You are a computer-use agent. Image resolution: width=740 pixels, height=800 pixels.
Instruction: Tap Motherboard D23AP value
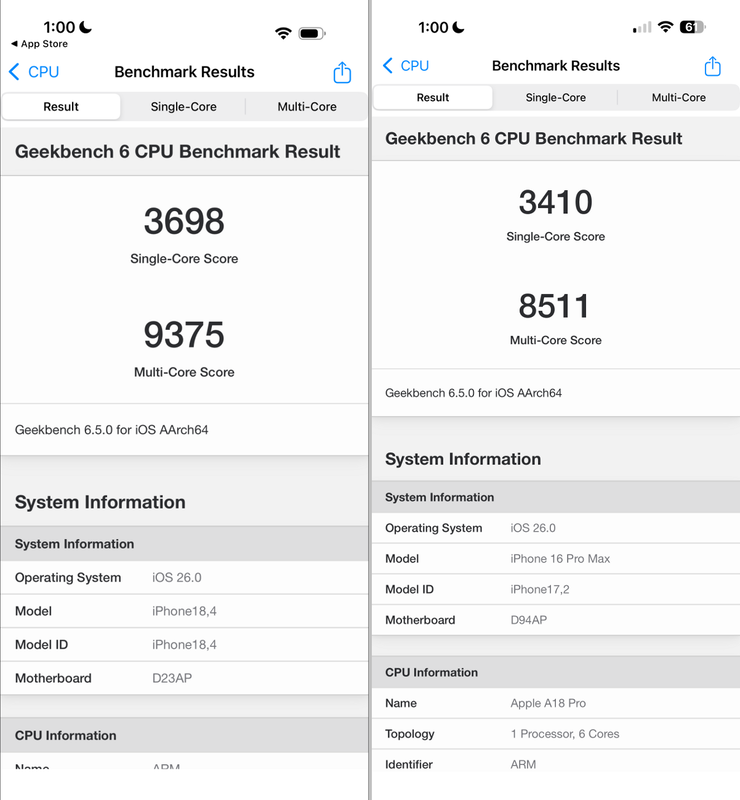pyautogui.click(x=172, y=679)
